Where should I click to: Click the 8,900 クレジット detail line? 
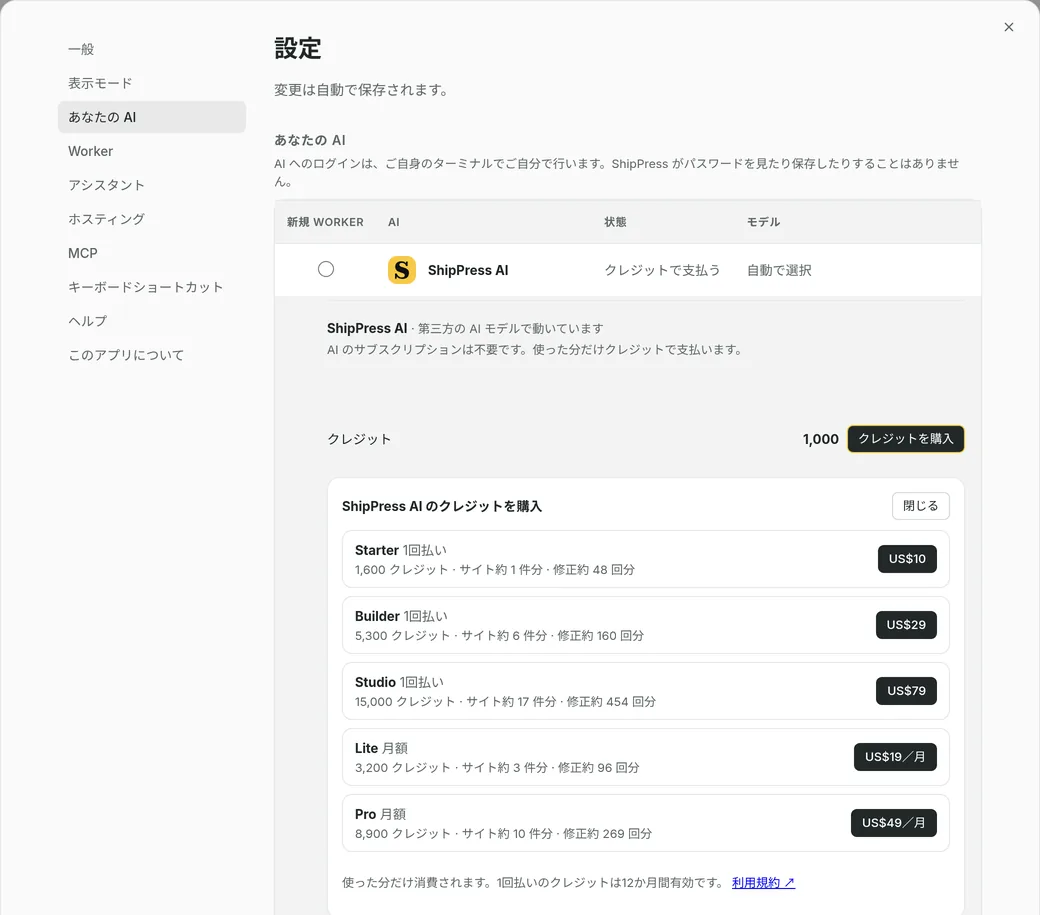503,833
